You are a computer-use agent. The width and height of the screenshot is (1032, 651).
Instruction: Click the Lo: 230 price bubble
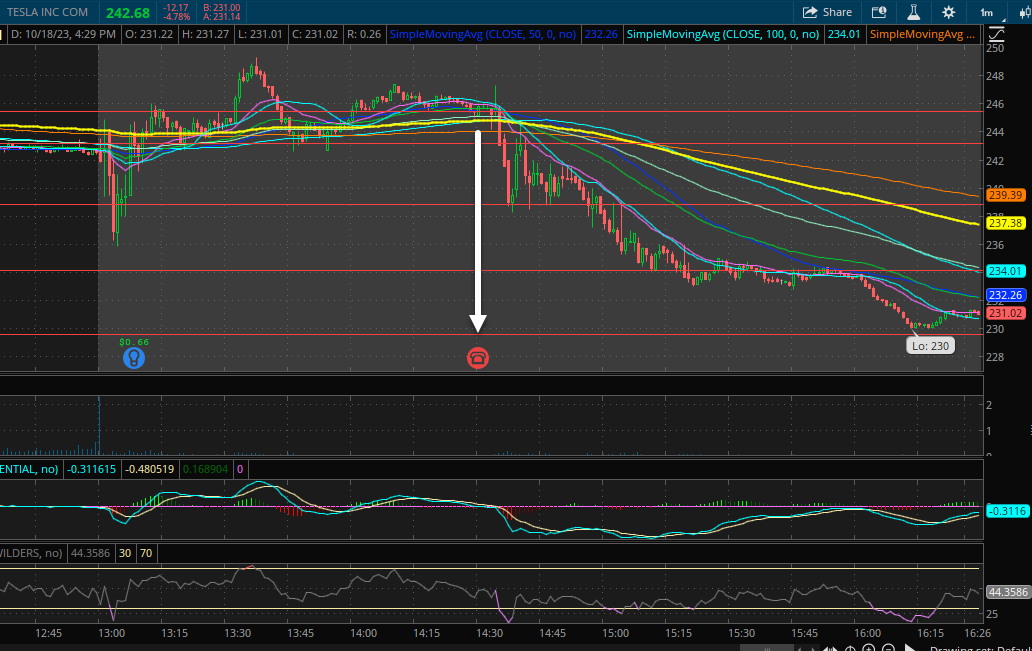click(930, 346)
